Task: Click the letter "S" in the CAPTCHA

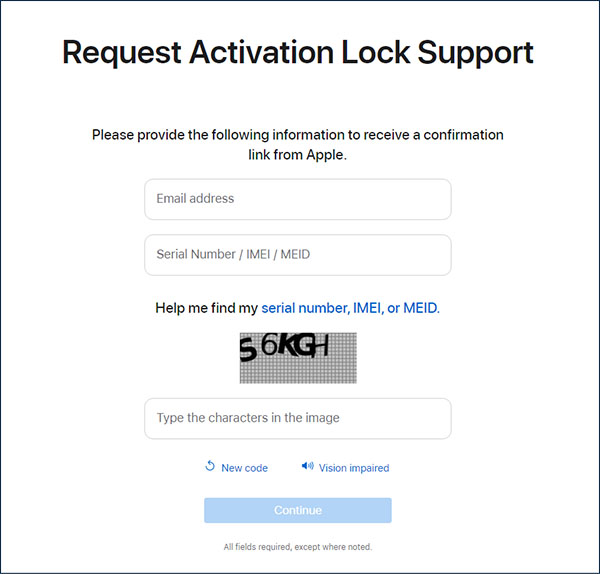Action: click(x=247, y=349)
